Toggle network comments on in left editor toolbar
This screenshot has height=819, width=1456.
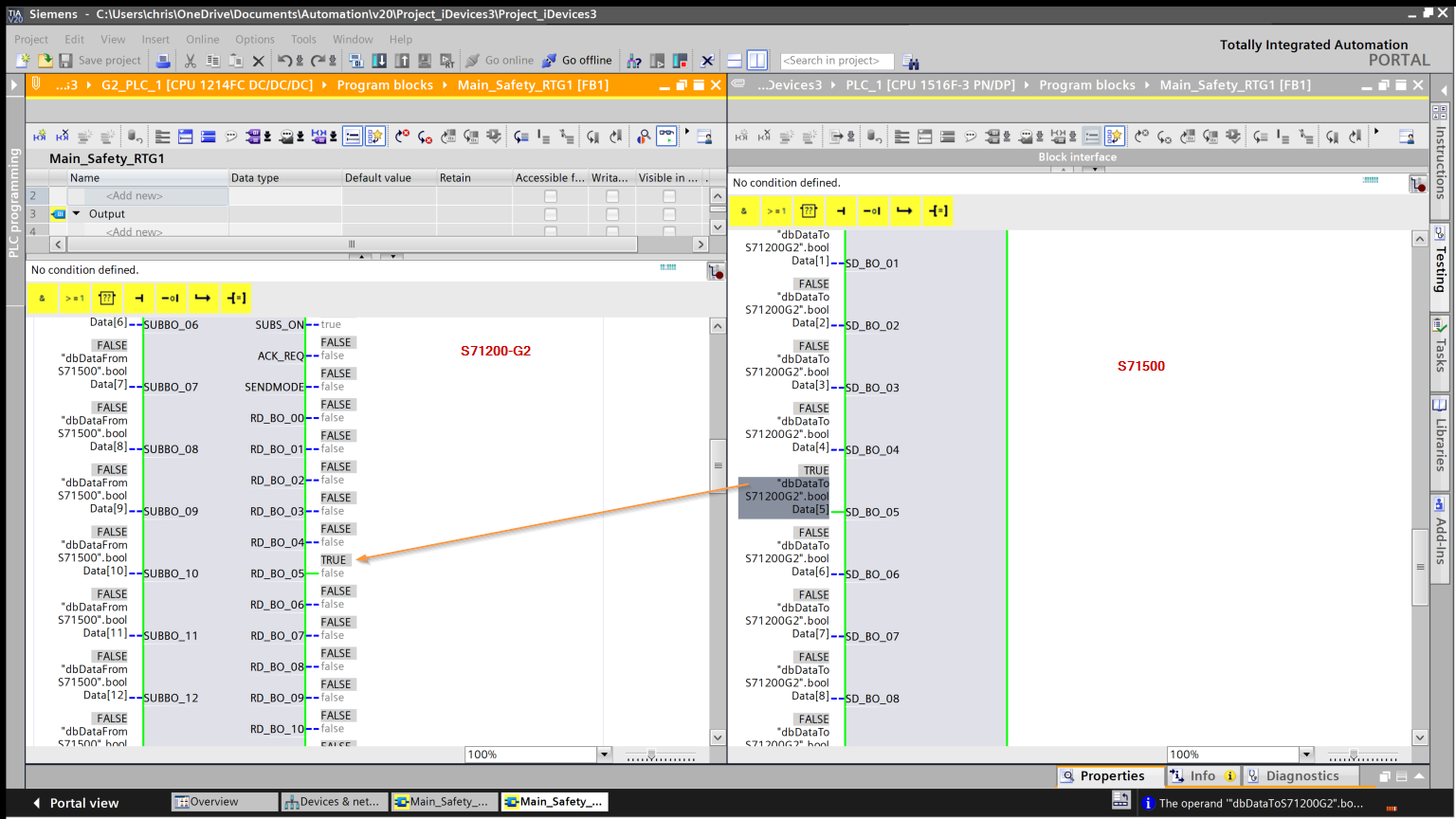click(353, 136)
